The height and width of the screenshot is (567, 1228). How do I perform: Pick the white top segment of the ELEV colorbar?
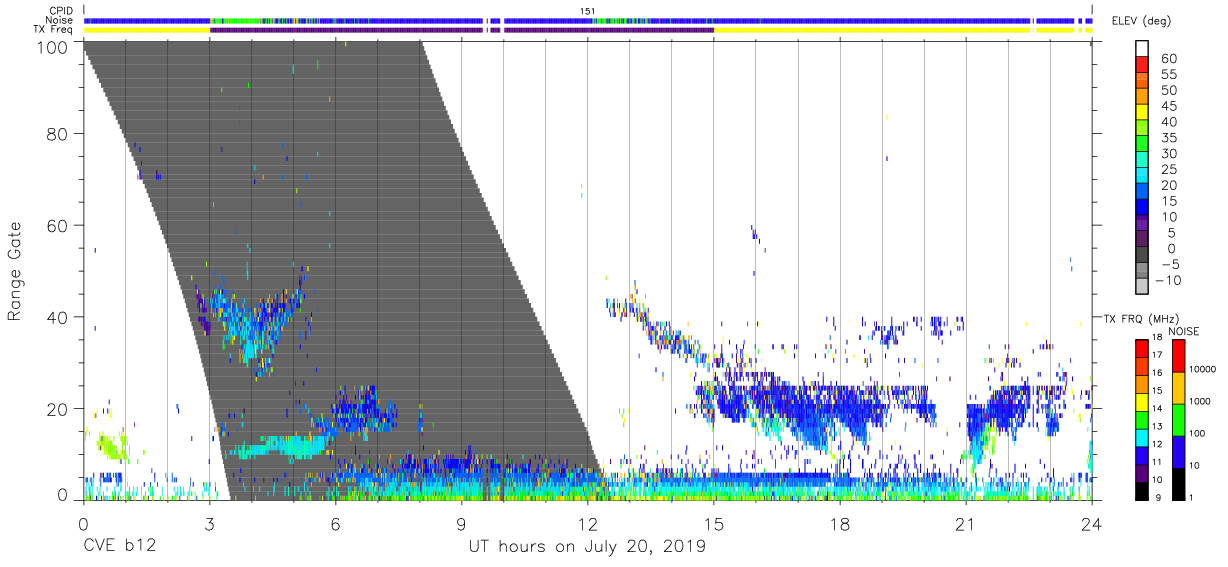pos(1143,48)
